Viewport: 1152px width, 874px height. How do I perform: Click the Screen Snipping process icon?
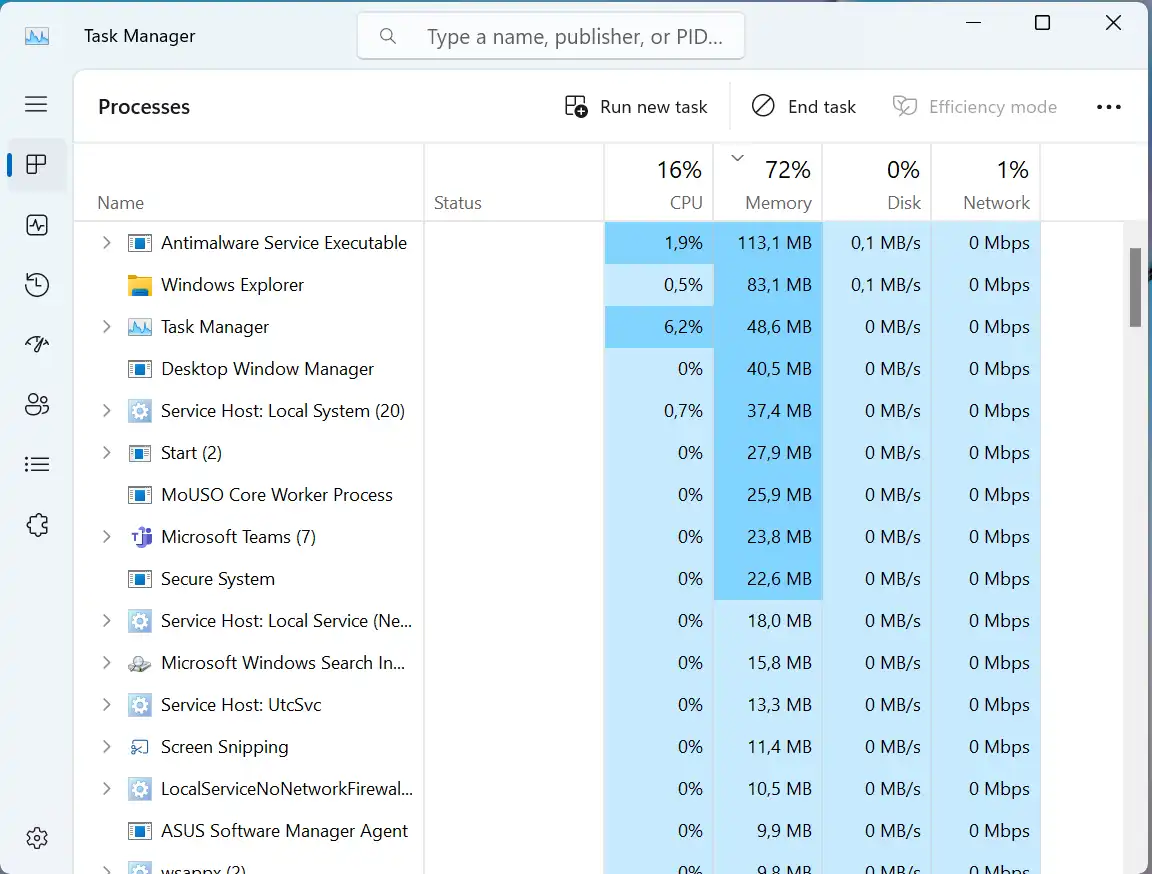pyautogui.click(x=140, y=747)
